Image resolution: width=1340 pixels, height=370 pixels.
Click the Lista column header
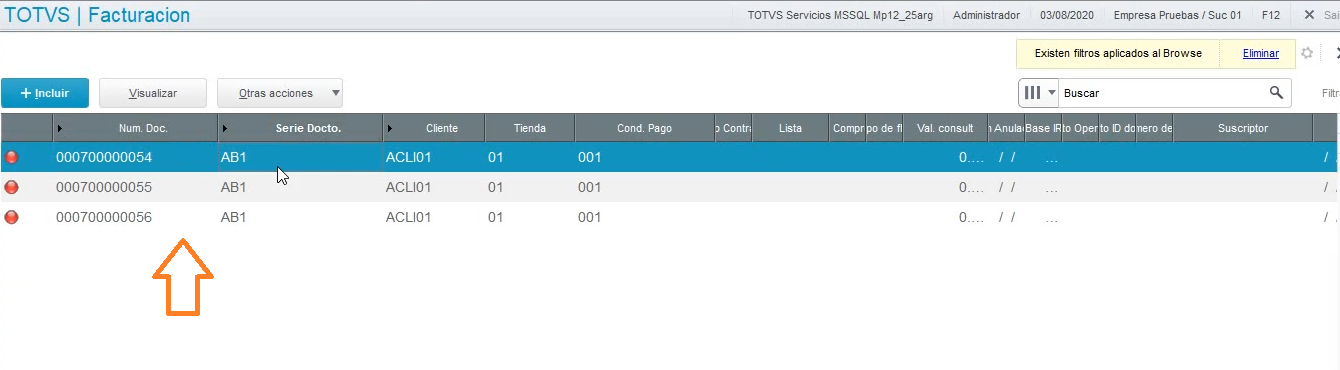pyautogui.click(x=790, y=128)
